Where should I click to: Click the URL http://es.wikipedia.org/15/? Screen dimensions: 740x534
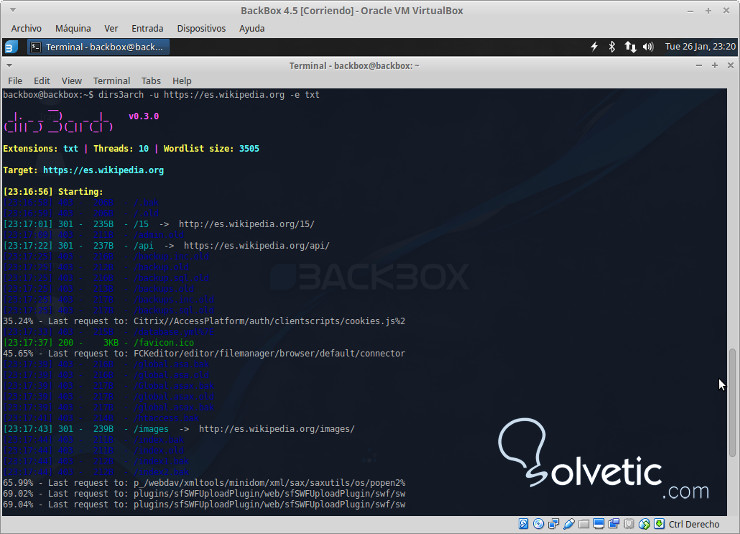coord(246,224)
